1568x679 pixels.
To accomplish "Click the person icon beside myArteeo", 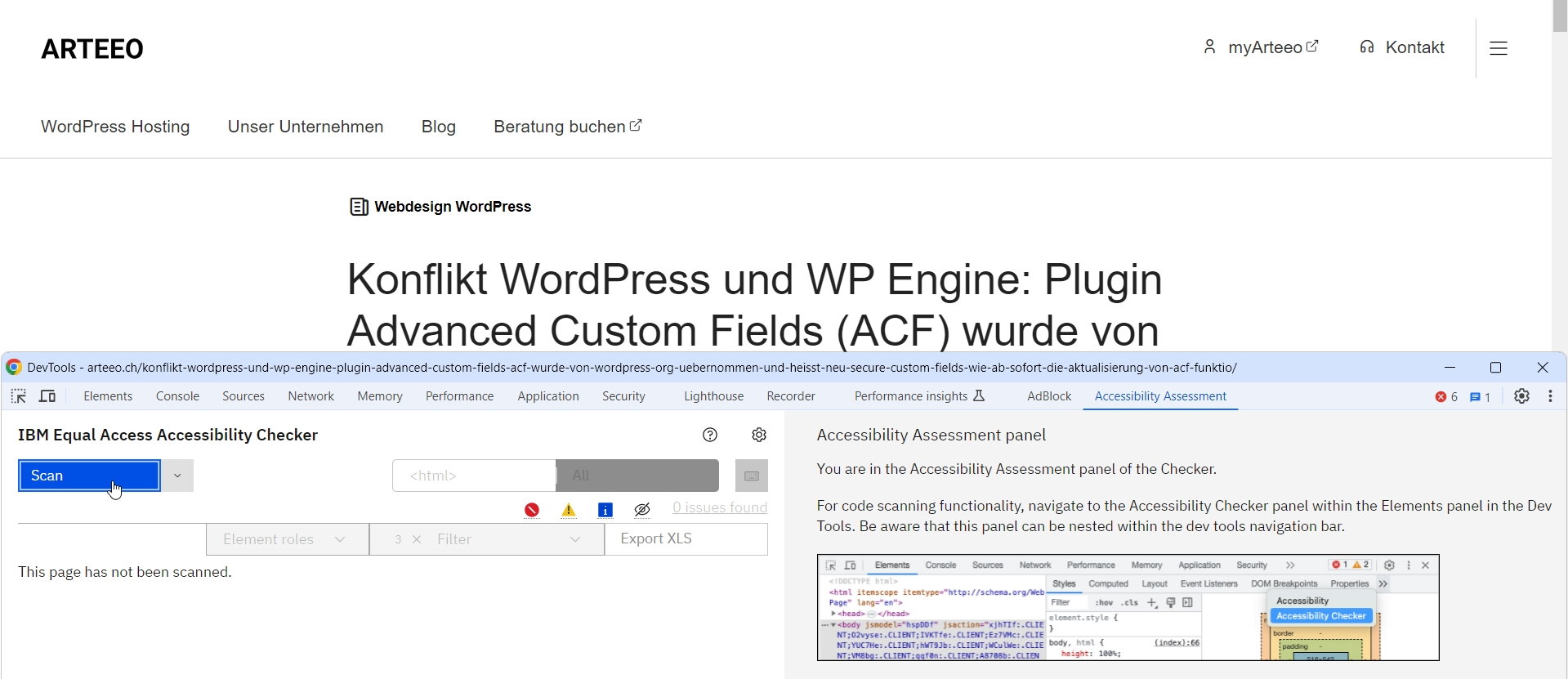I will pos(1209,47).
